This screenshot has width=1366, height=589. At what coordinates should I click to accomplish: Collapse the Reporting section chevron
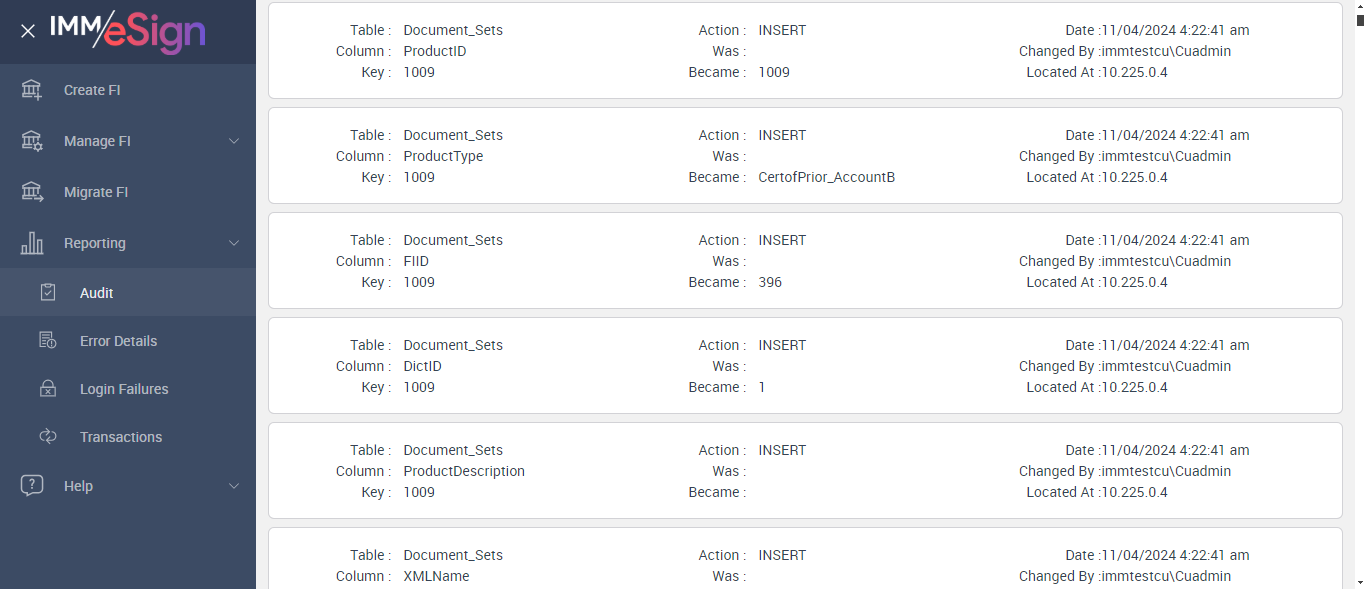click(x=234, y=243)
